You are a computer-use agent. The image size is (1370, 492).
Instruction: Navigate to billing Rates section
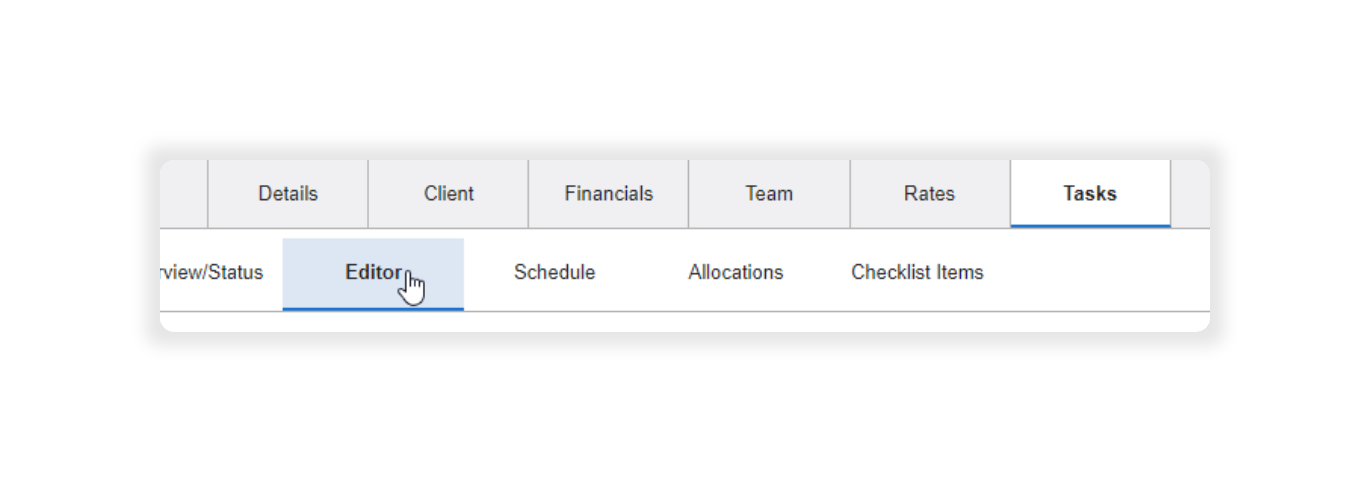[930, 194]
